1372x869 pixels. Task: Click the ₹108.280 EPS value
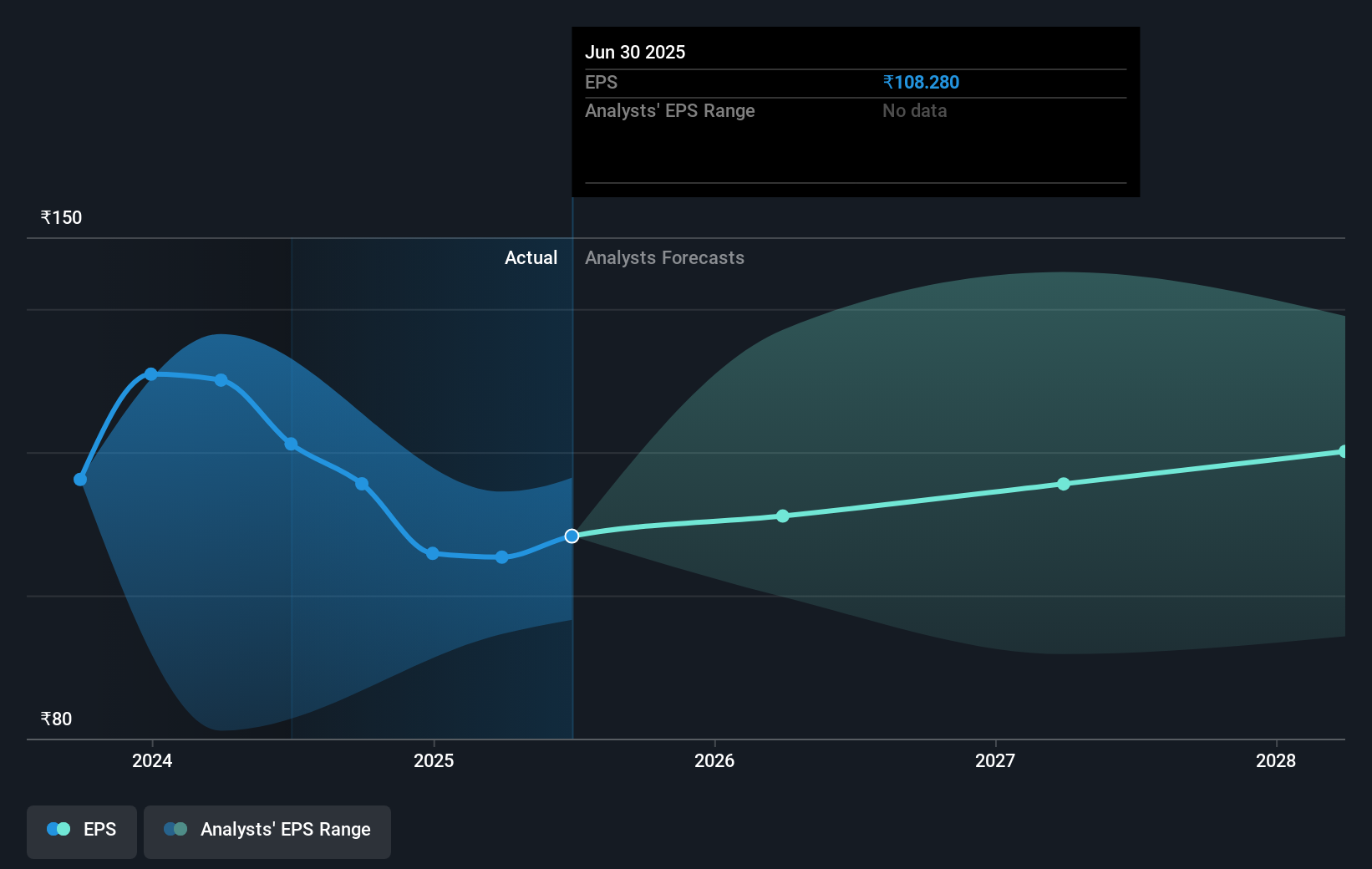921,82
